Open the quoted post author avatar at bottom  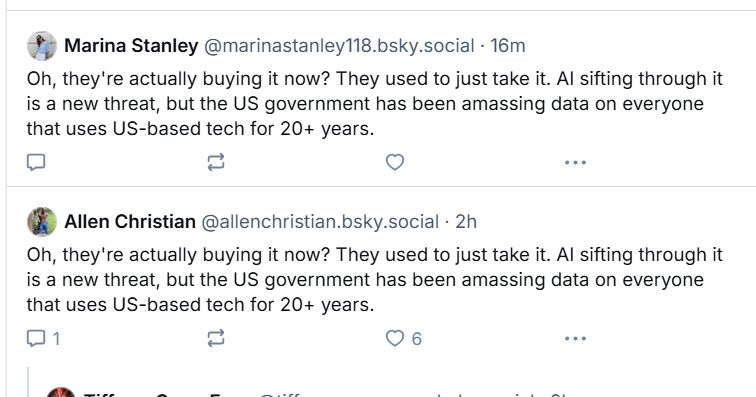[x=61, y=392]
